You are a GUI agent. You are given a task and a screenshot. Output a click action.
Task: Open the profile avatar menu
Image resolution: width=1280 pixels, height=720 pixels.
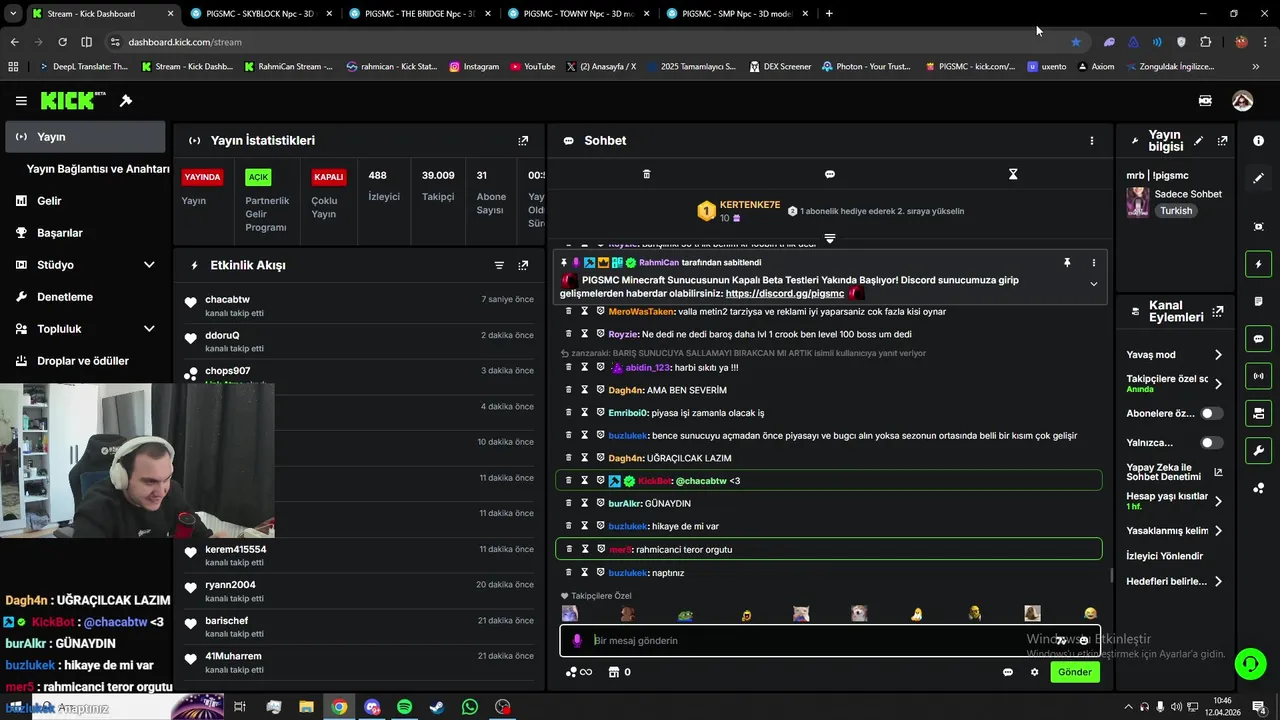click(1243, 101)
